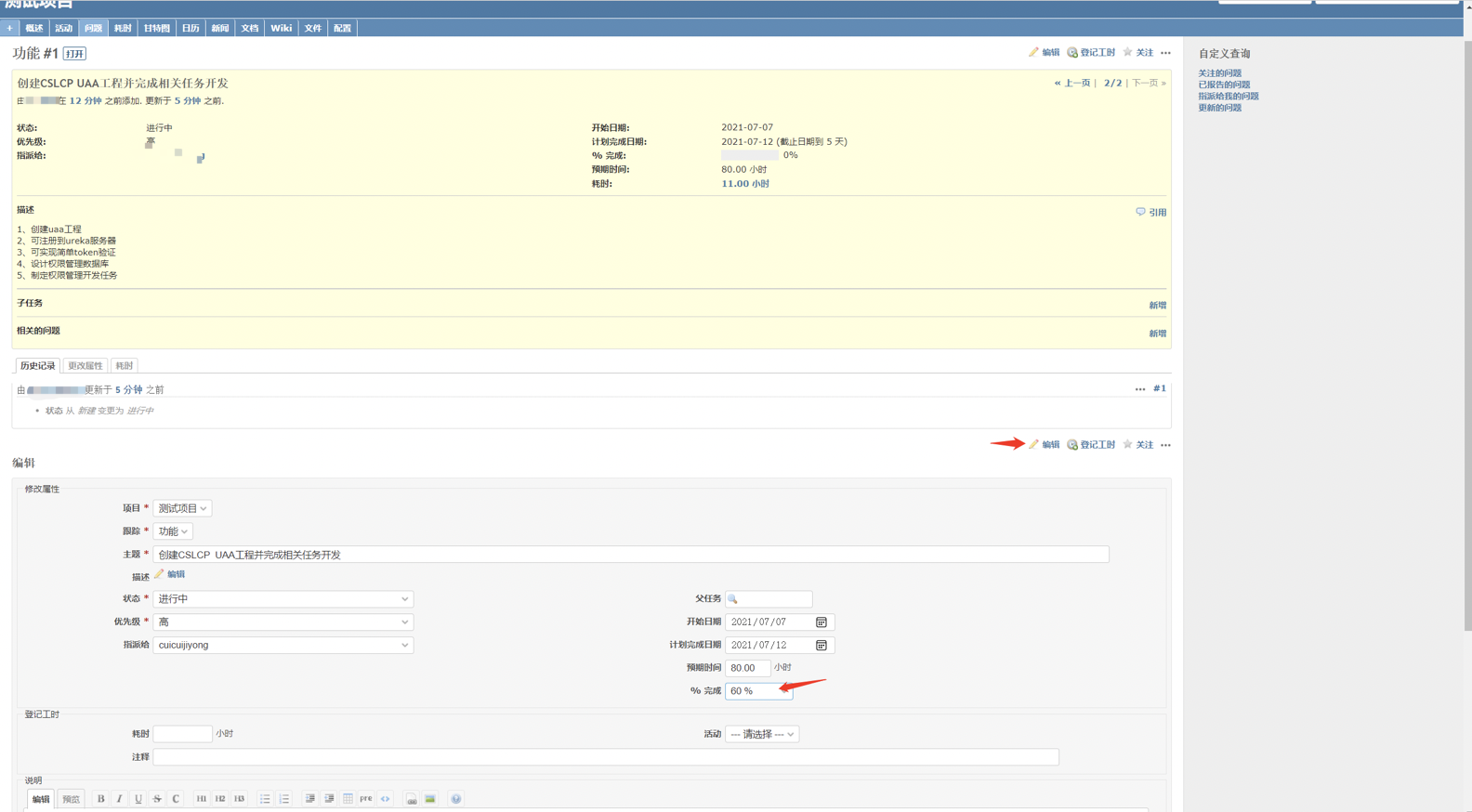Focus the 注释 comment input field

pyautogui.click(x=606, y=757)
